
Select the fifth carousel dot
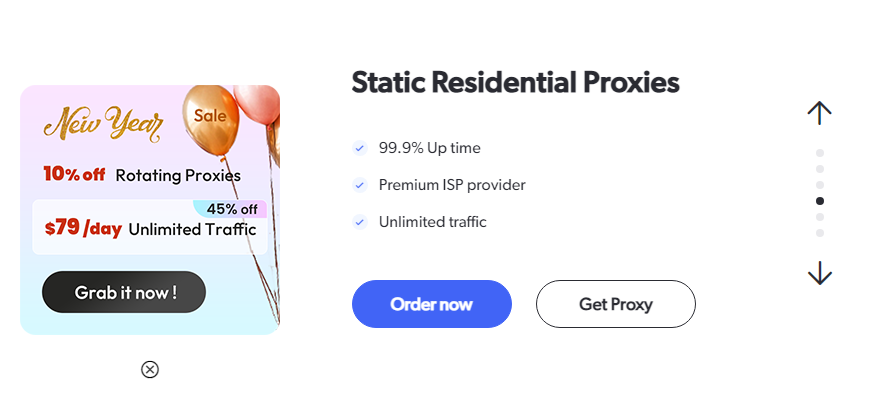coord(820,217)
